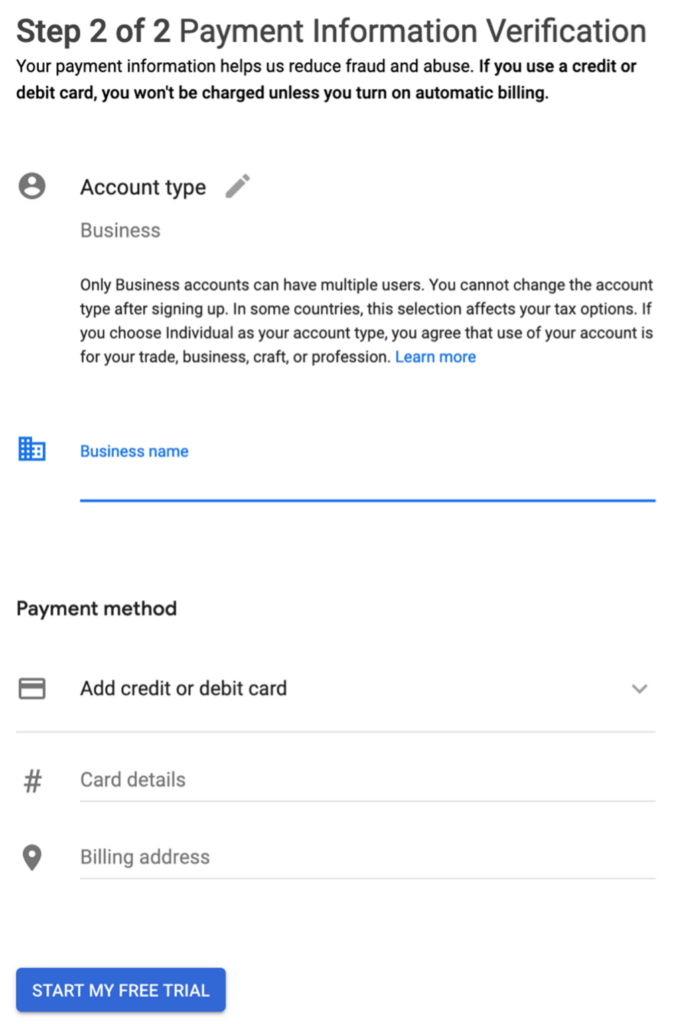
Task: Select the card icon under Payment method
Action: (x=33, y=688)
